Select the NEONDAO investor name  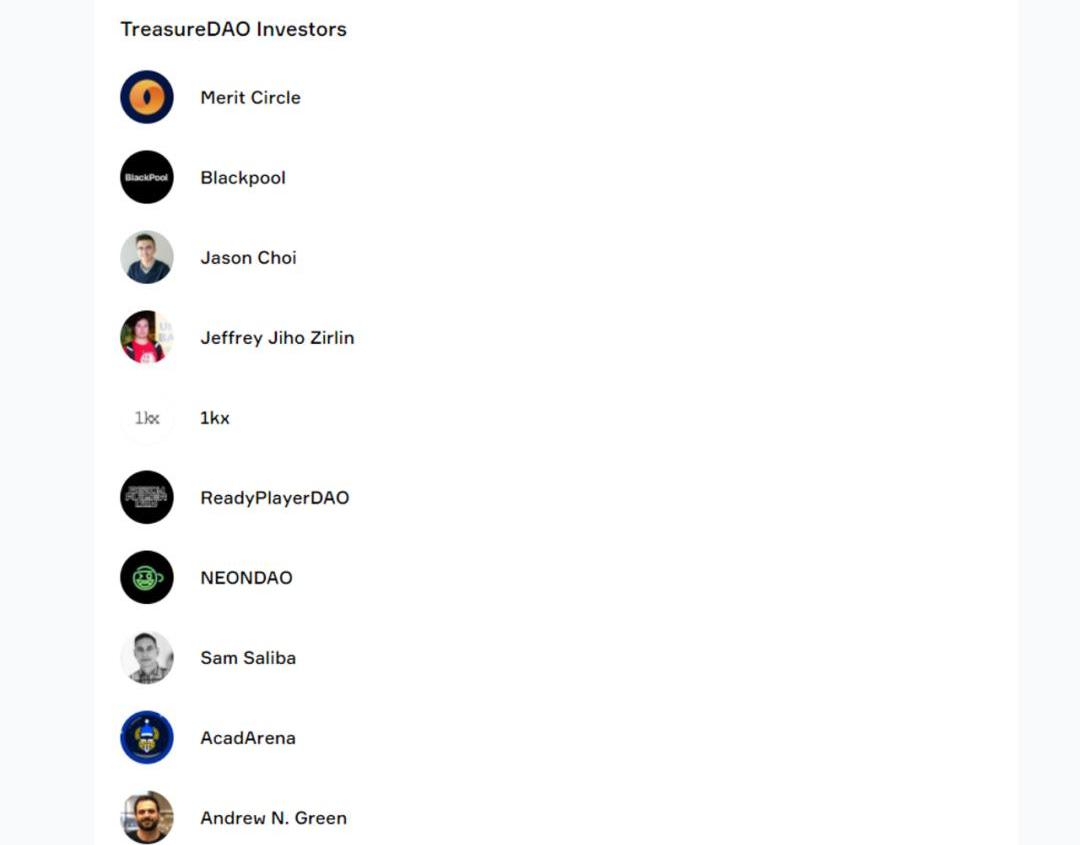(247, 578)
